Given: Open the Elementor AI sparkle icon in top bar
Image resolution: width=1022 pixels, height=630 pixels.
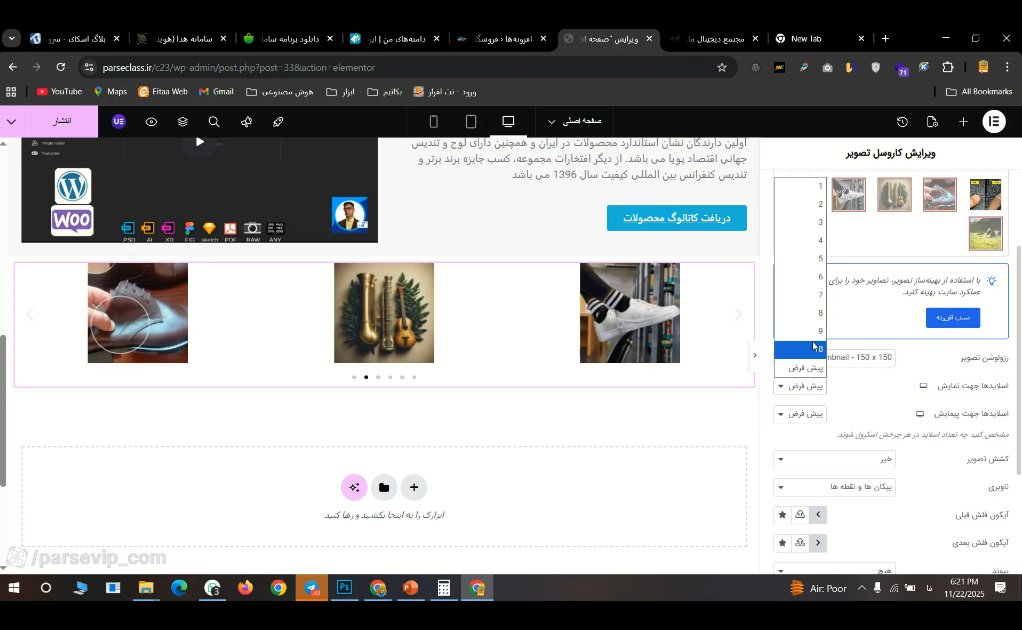Looking at the screenshot, I should point(246,122).
